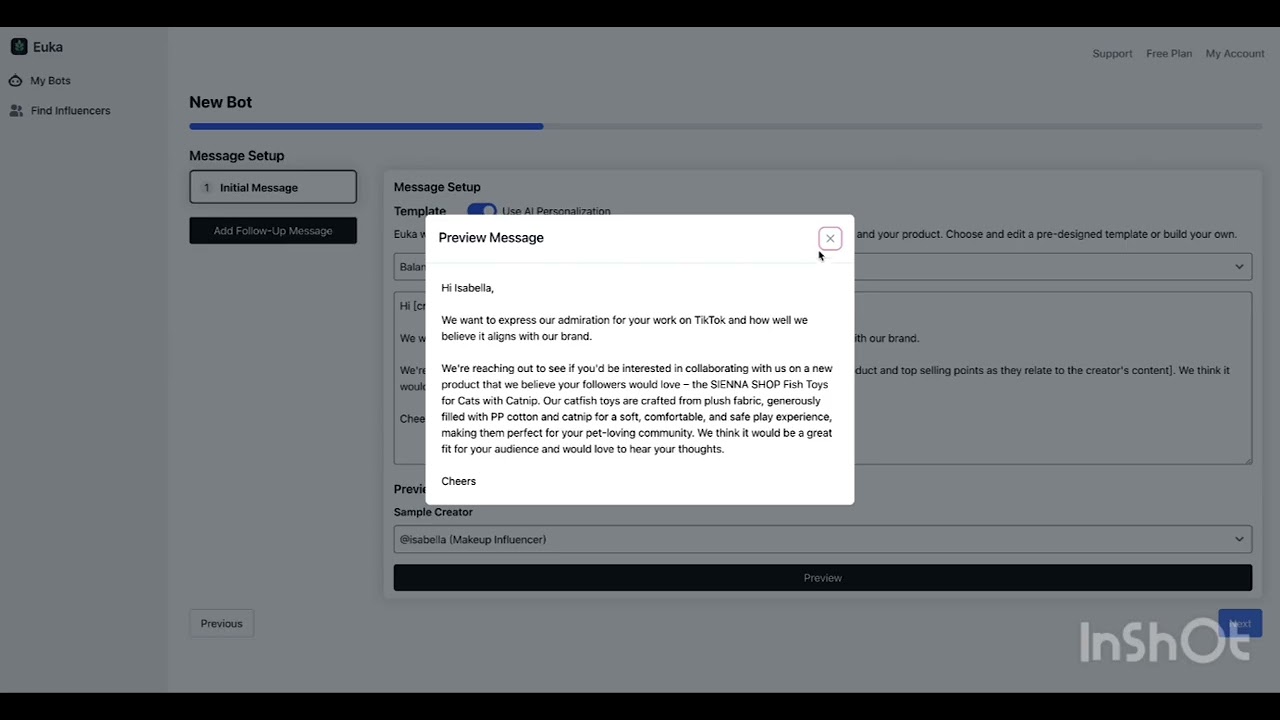Open My Bots from the sidebar
The image size is (1280, 720).
pos(50,80)
